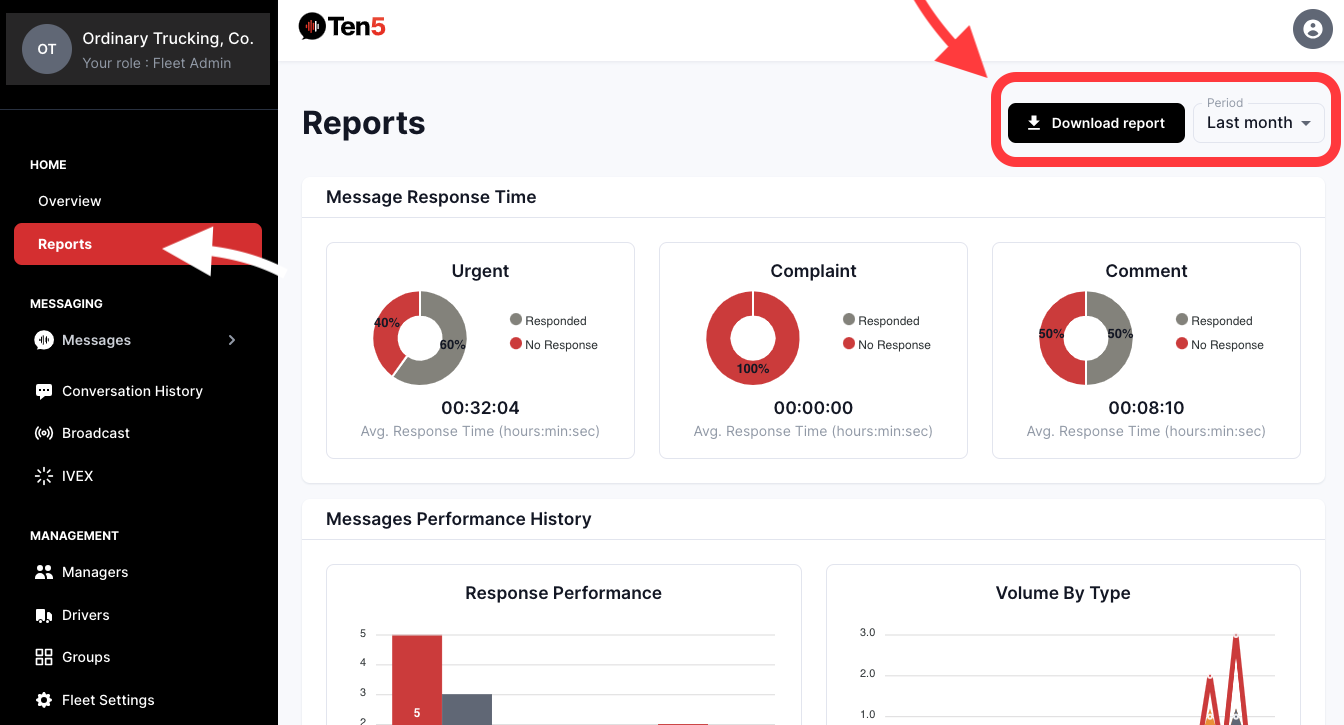Open the Drivers page
1344x725 pixels.
[86, 615]
